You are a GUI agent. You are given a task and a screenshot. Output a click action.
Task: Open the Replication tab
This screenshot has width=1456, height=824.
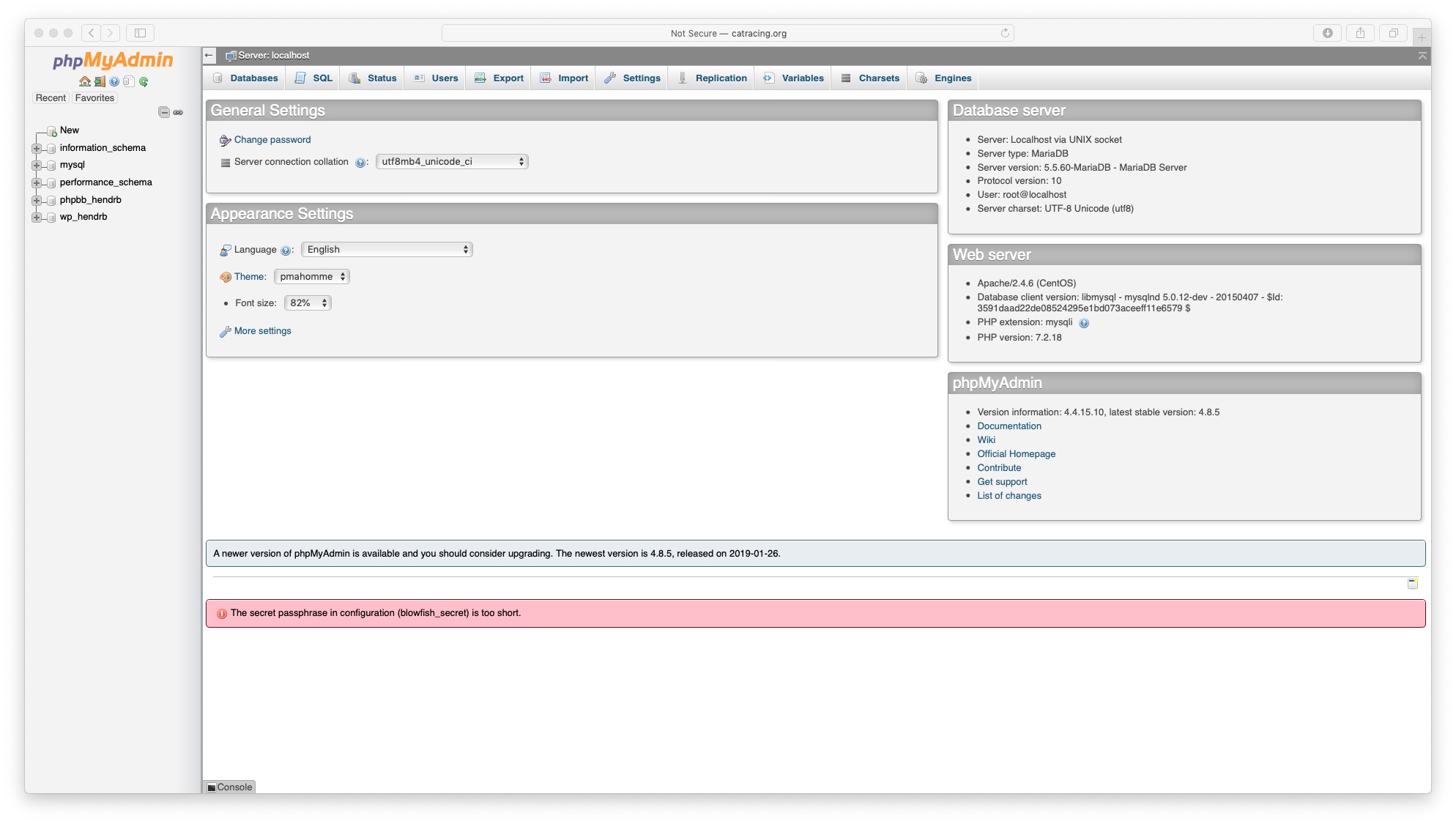[711, 78]
